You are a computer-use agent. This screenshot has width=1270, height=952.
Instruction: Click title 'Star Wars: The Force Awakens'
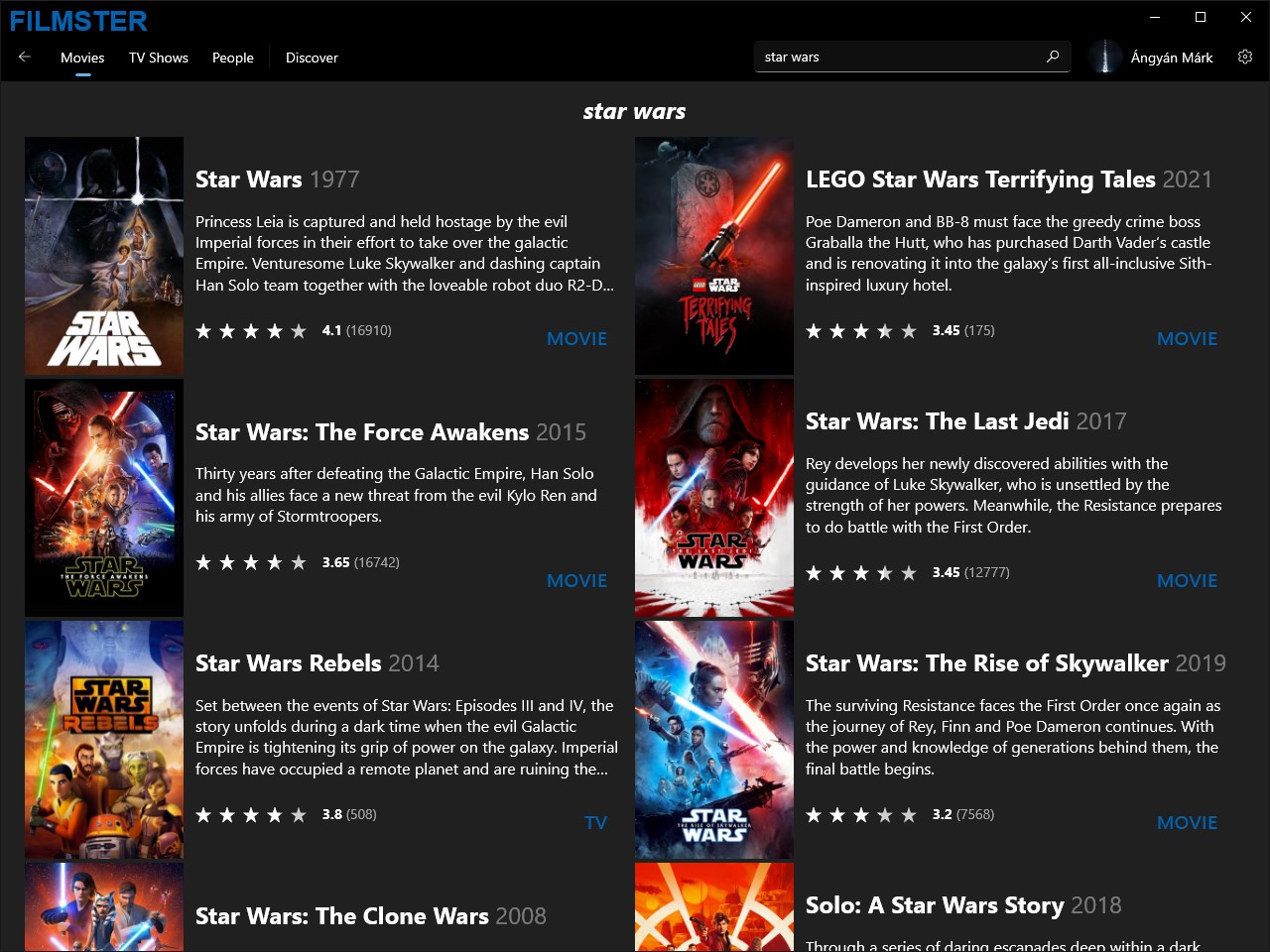coord(362,432)
